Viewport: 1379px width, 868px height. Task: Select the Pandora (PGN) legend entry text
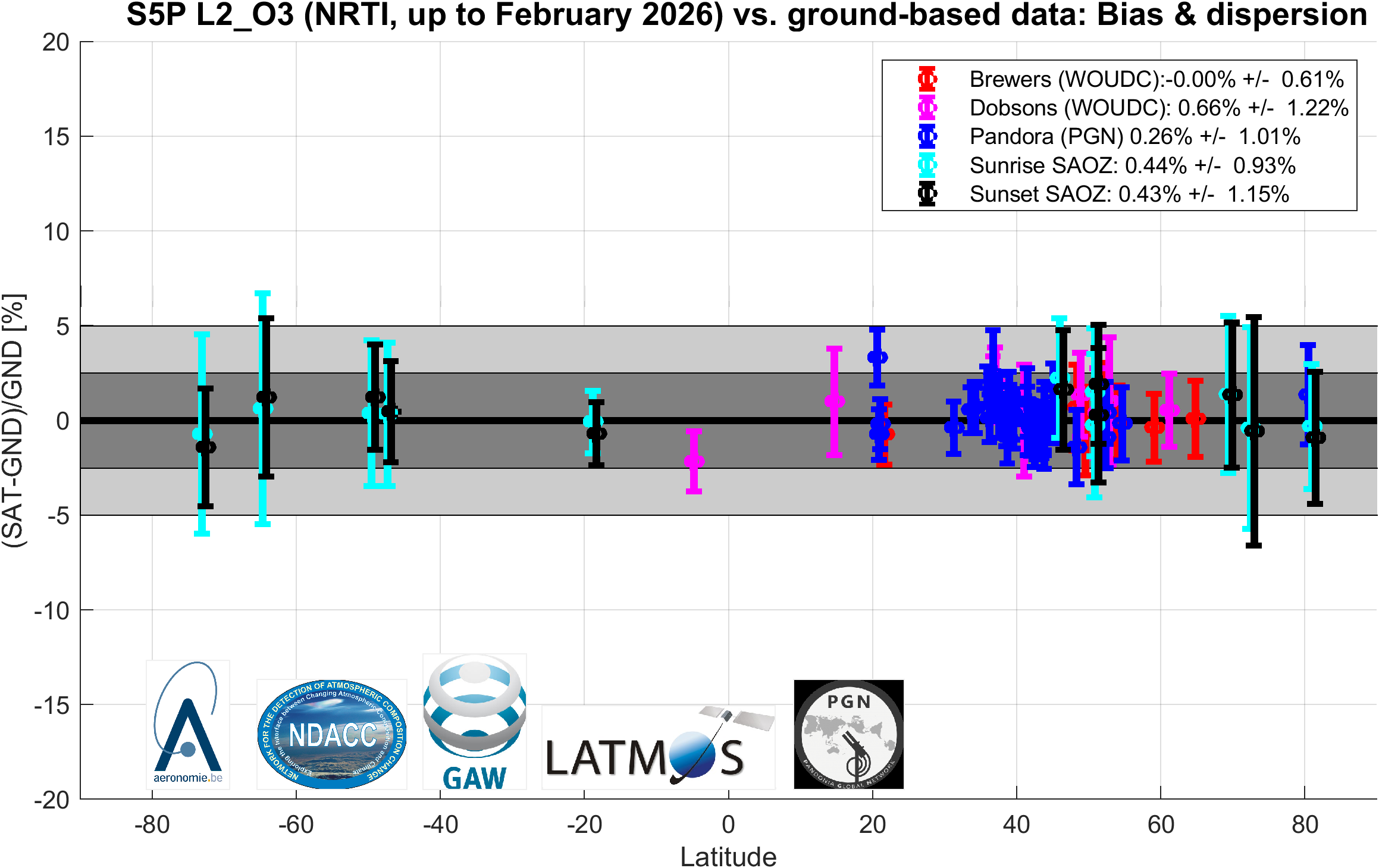pos(1135,136)
